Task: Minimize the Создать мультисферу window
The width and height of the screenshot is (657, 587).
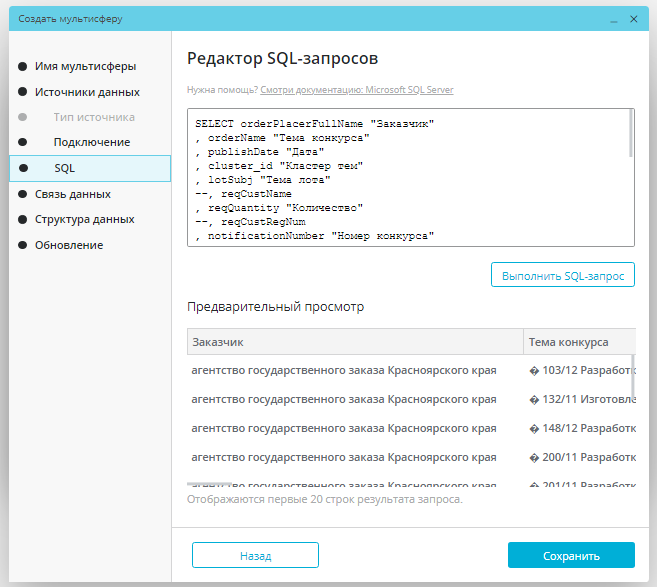Action: [614, 19]
